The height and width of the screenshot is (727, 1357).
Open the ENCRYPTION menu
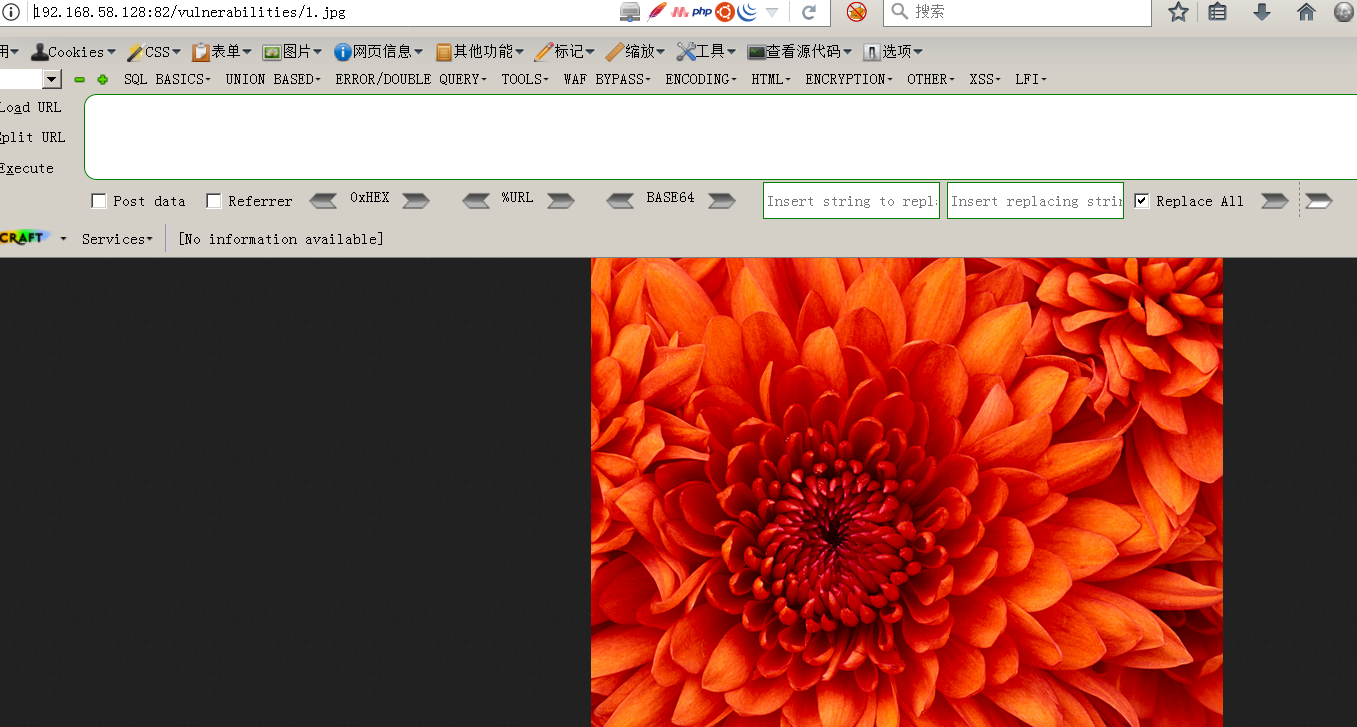point(849,79)
